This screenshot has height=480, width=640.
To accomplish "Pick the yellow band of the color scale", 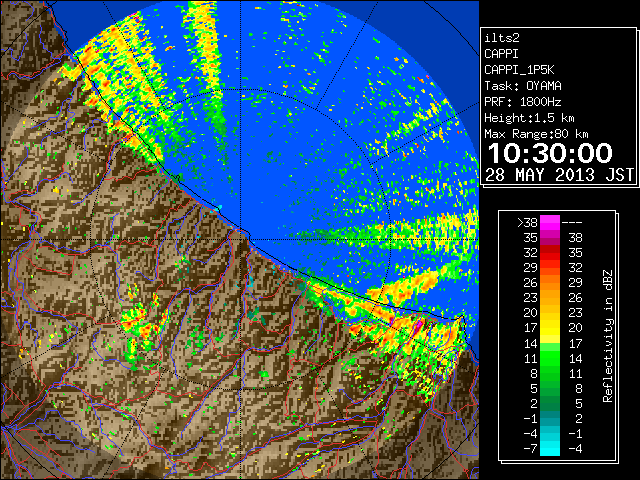I will coord(550,329).
